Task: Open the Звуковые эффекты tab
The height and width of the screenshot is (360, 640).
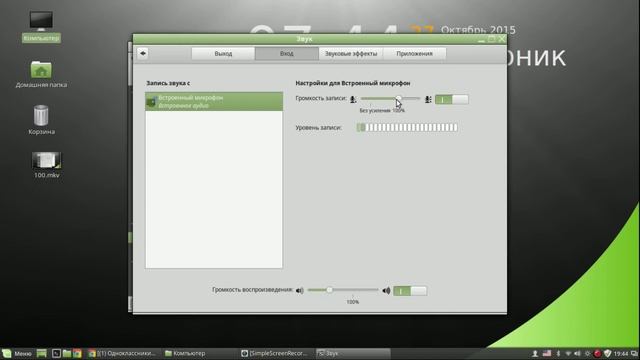Action: pos(351,53)
